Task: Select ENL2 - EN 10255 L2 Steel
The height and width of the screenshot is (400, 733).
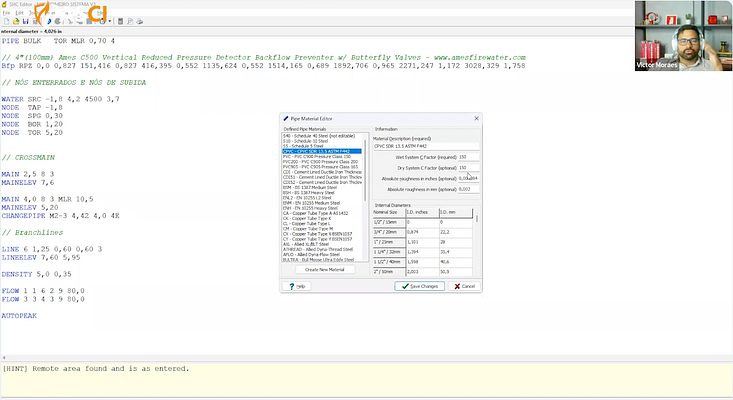Action: pyautogui.click(x=321, y=198)
